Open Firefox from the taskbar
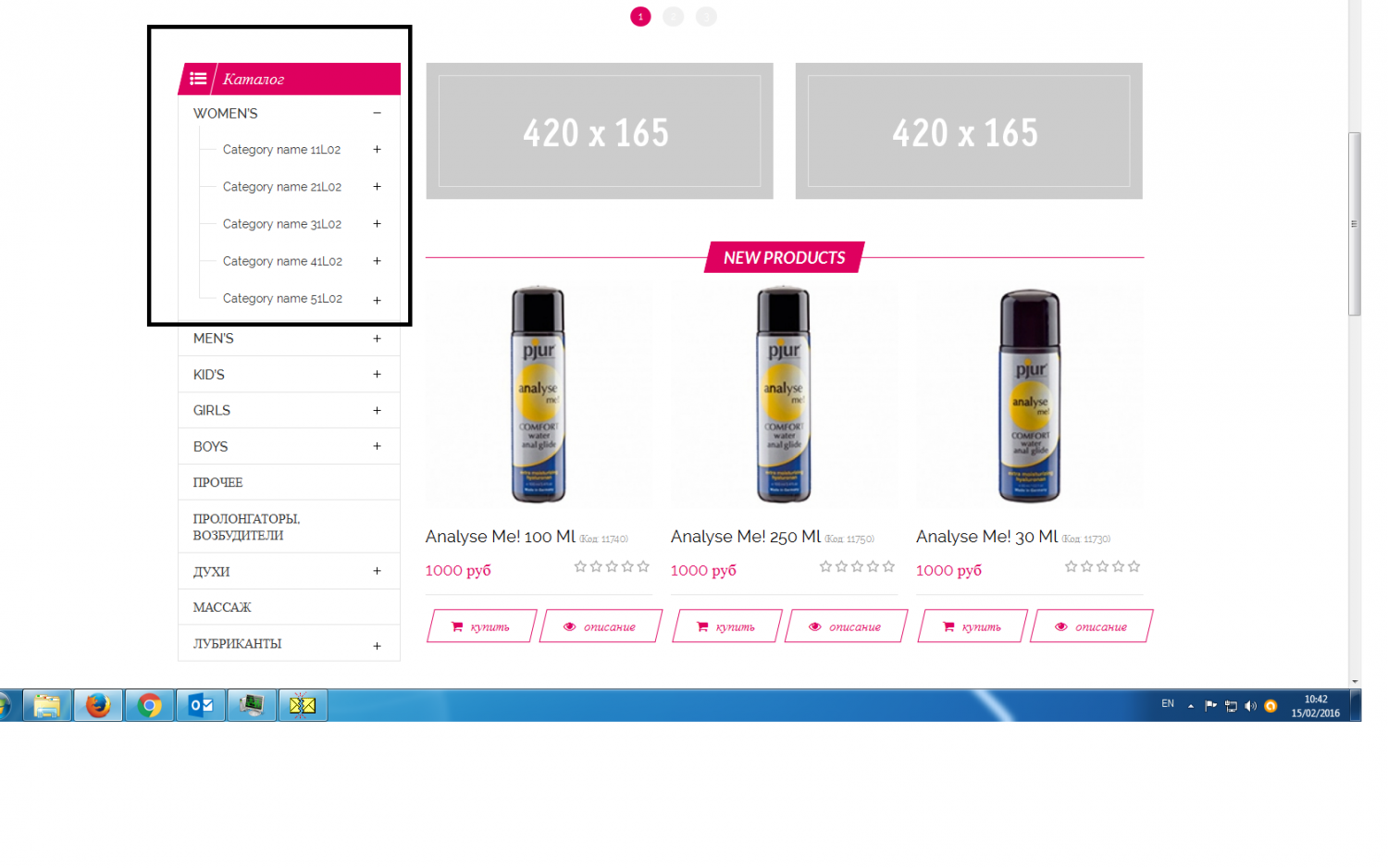1388x868 pixels. pyautogui.click(x=98, y=705)
